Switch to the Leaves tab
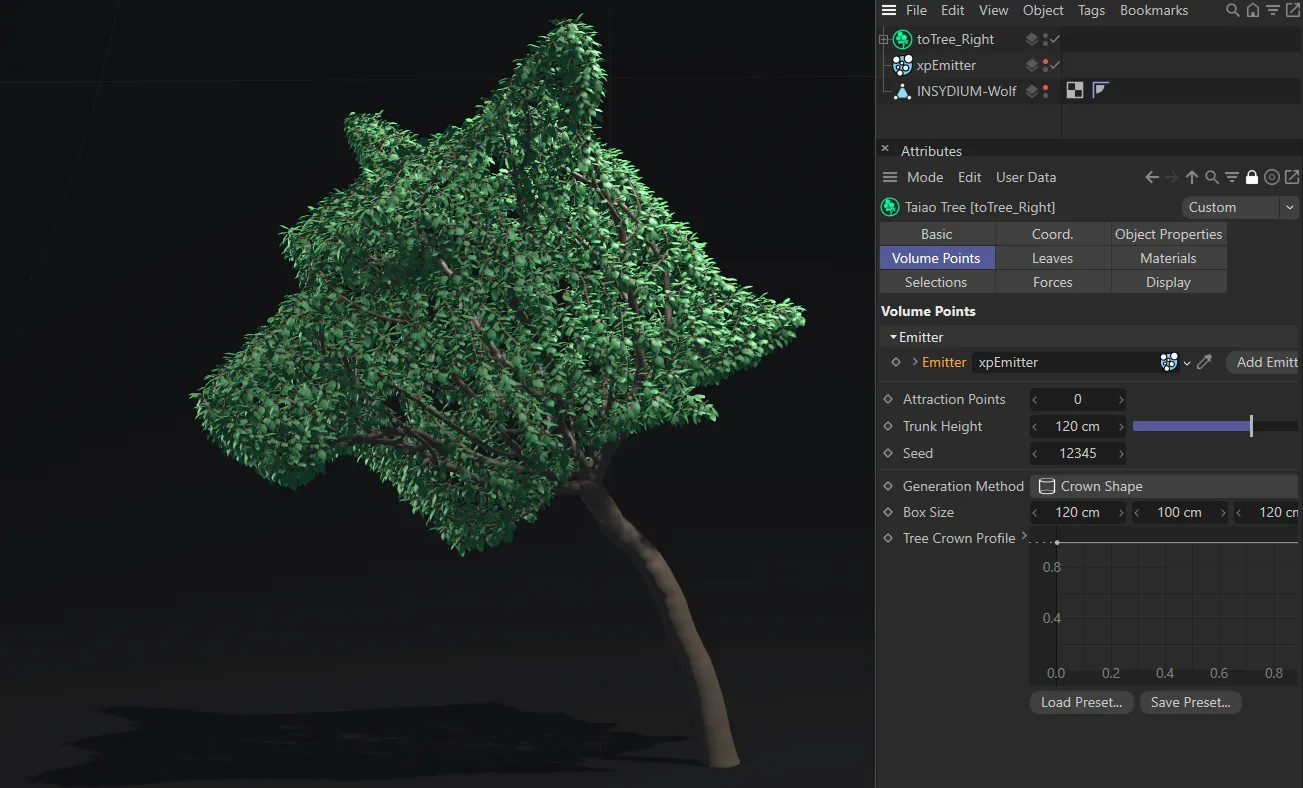Viewport: 1303px width, 788px height. coord(1052,258)
